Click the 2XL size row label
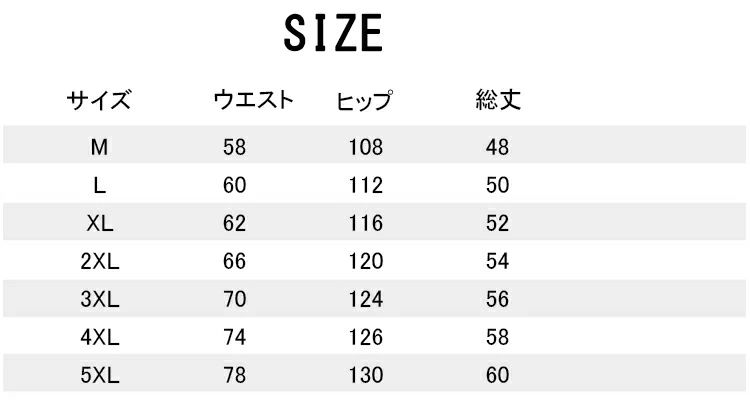750x409 pixels. (99, 261)
